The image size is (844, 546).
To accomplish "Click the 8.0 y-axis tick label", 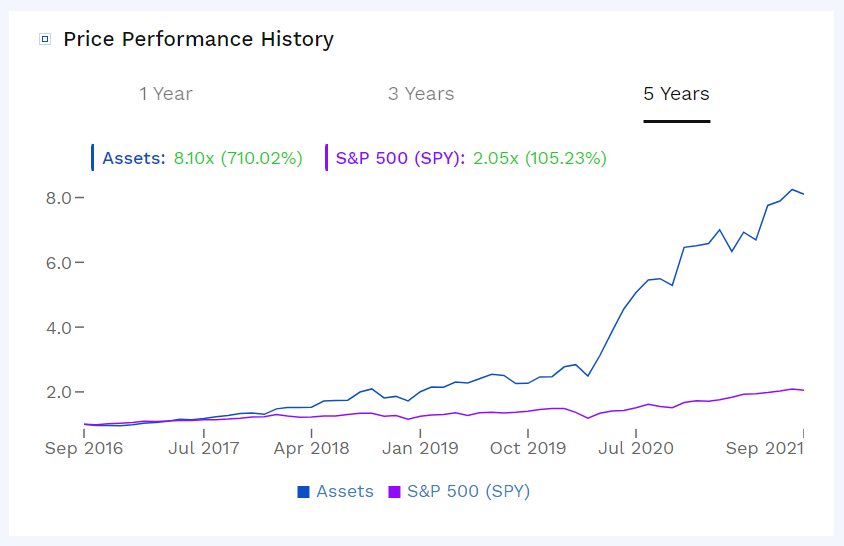I will click(x=58, y=198).
